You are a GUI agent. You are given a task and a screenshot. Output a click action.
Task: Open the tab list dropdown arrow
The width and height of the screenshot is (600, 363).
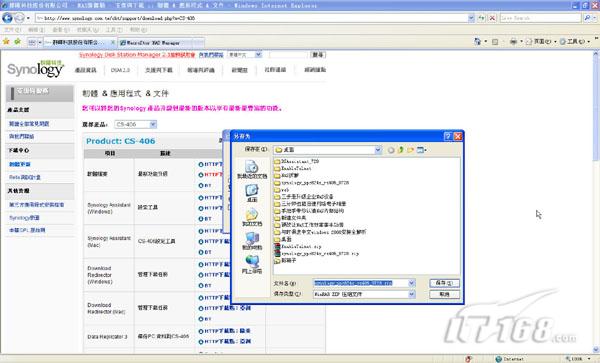pos(40,42)
